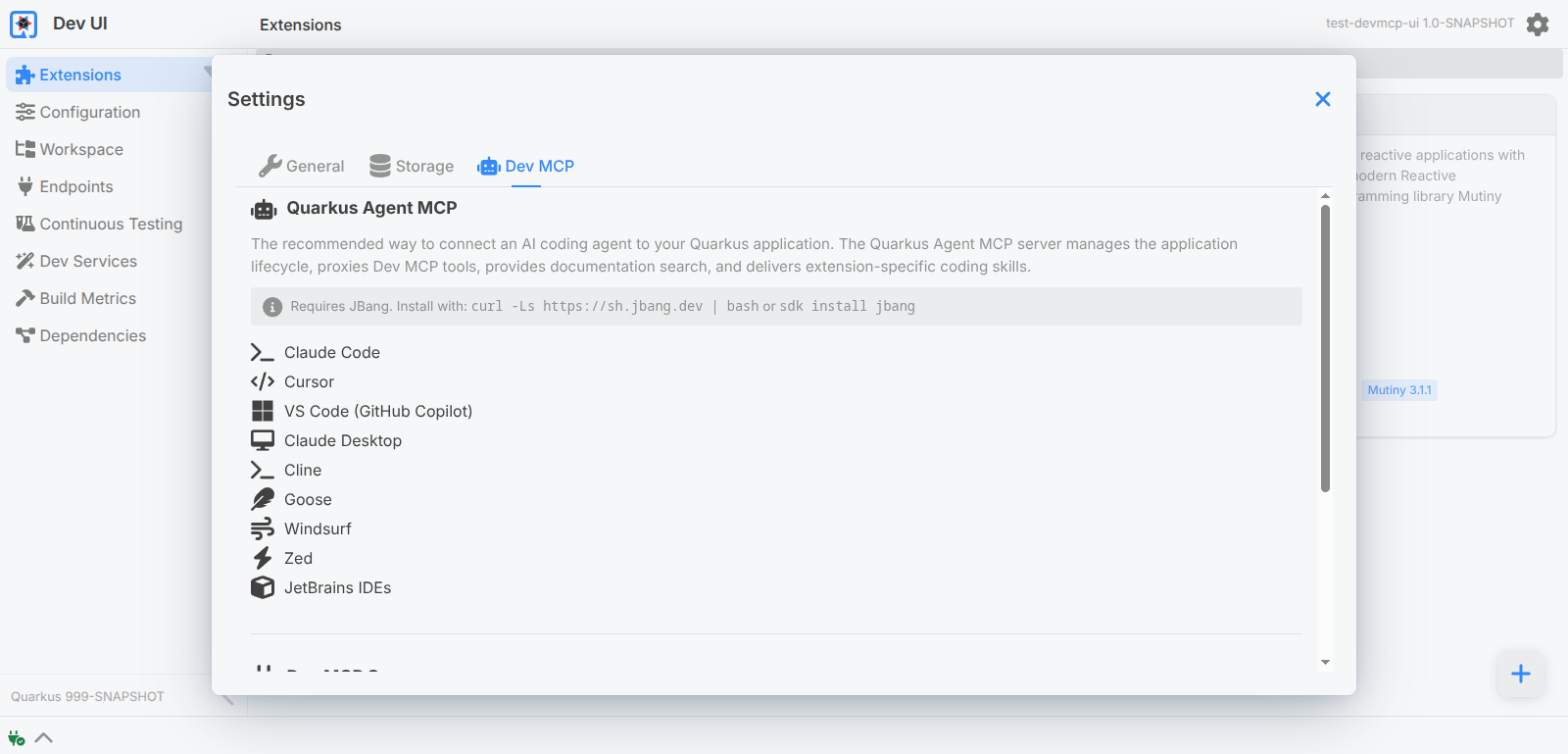This screenshot has height=754, width=1568.
Task: Click the Continuous Testing flask icon
Action: [25, 225]
